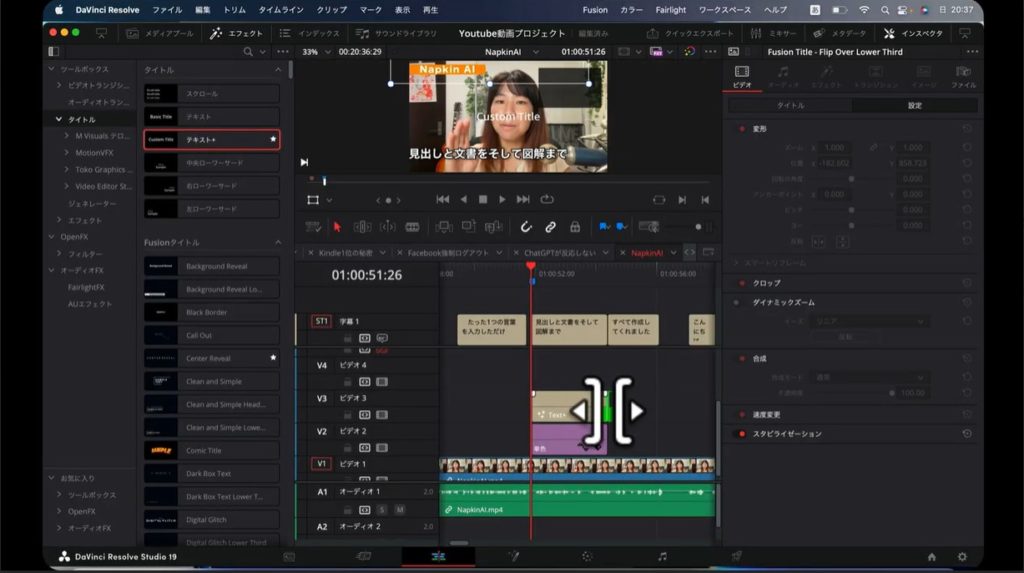Toggle timeline snapping magnet icon
The image size is (1024, 573).
pyautogui.click(x=526, y=227)
